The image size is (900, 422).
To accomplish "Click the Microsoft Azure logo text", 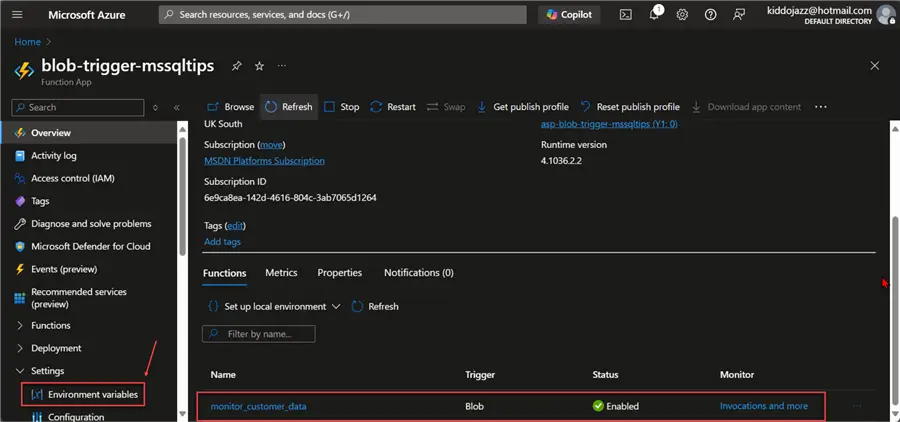I will (87, 15).
